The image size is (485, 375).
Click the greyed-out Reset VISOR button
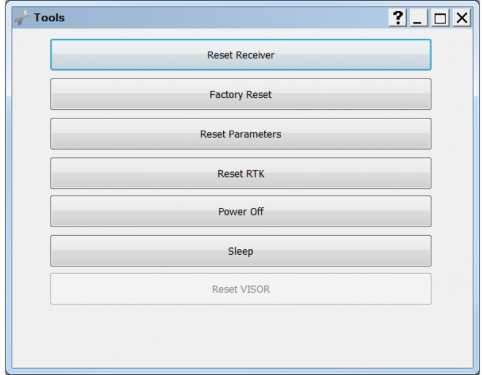point(241,289)
